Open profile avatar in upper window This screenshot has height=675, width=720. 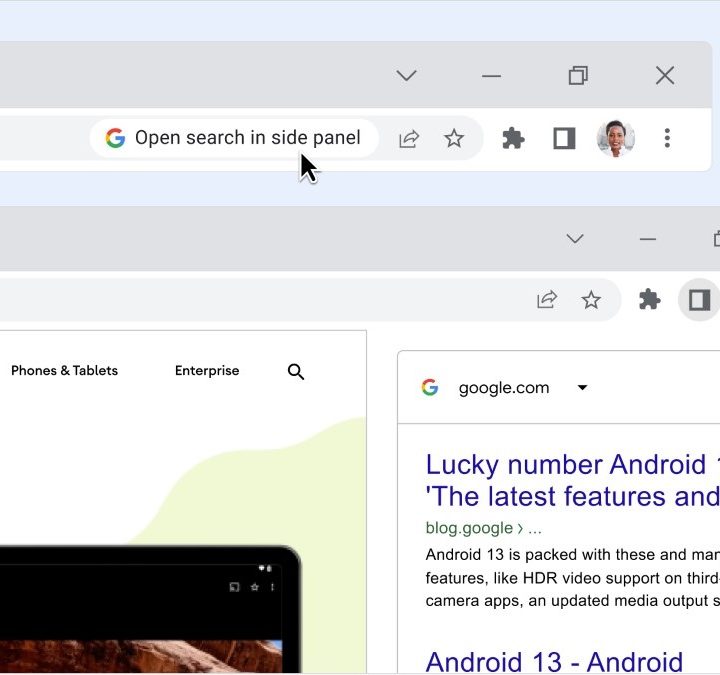click(615, 138)
